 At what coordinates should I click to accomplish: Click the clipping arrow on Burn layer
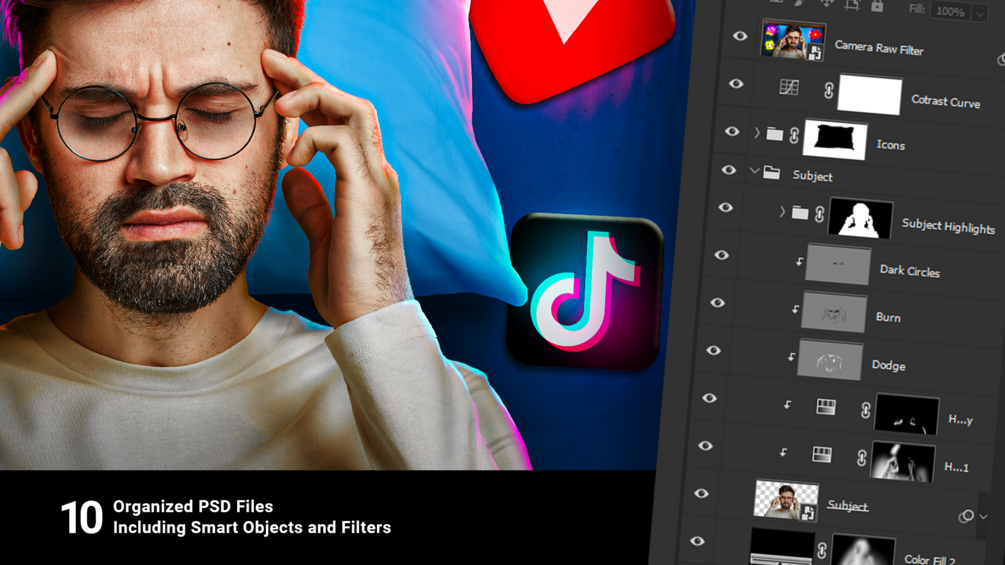[x=795, y=309]
